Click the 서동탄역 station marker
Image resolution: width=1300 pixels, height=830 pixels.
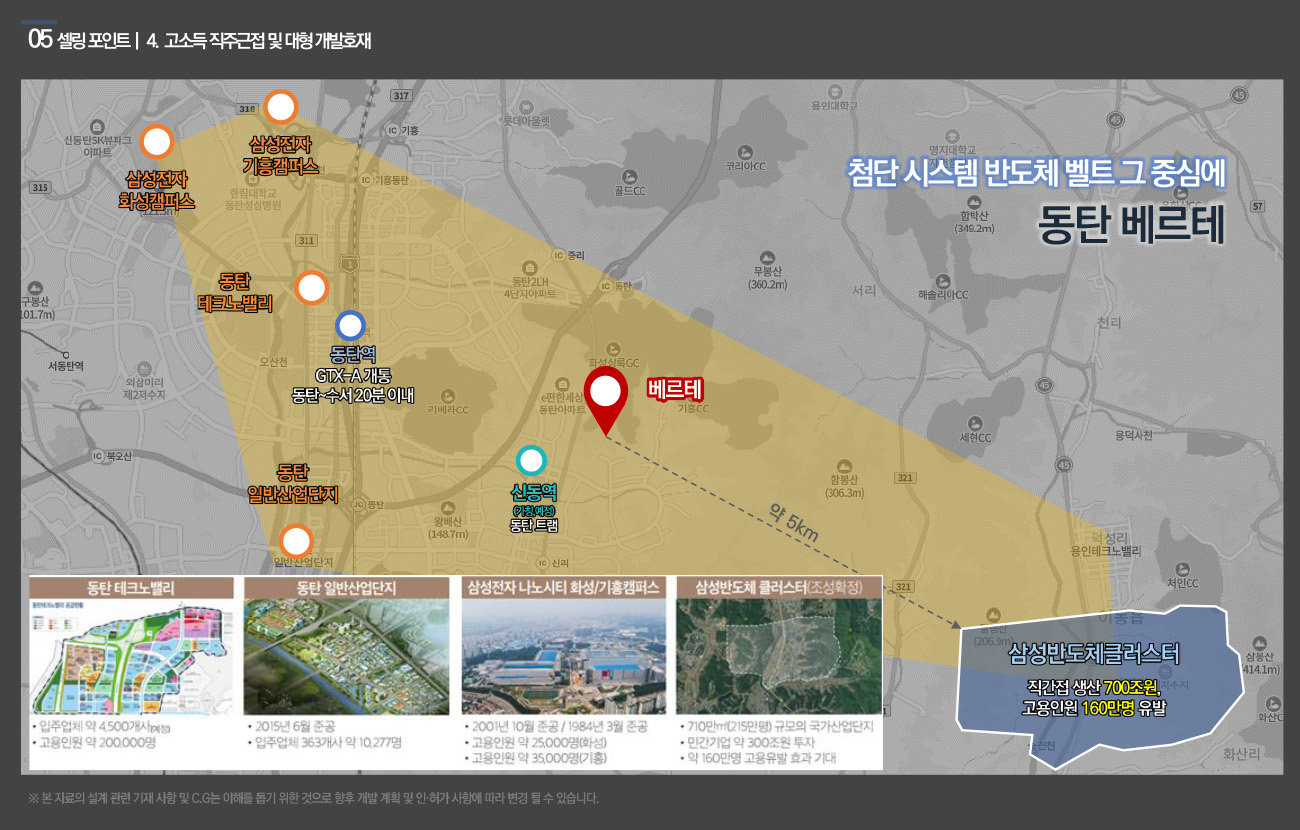(64, 353)
